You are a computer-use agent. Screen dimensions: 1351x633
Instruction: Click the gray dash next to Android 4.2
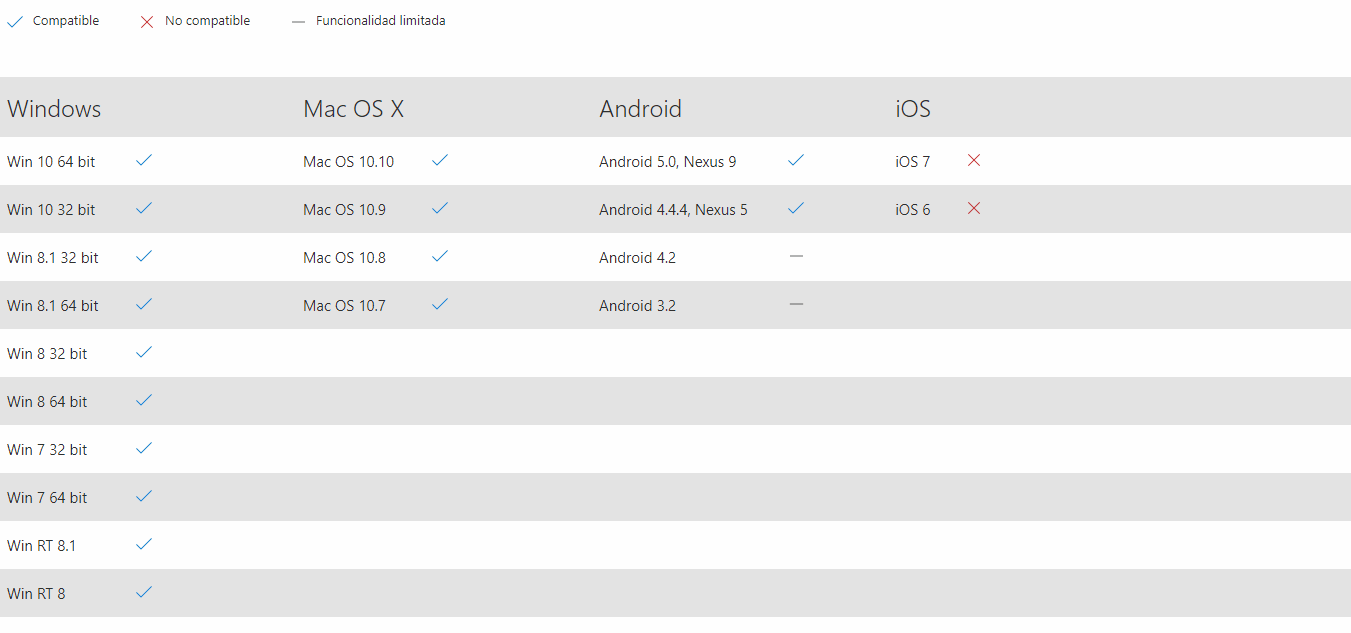[x=796, y=256]
